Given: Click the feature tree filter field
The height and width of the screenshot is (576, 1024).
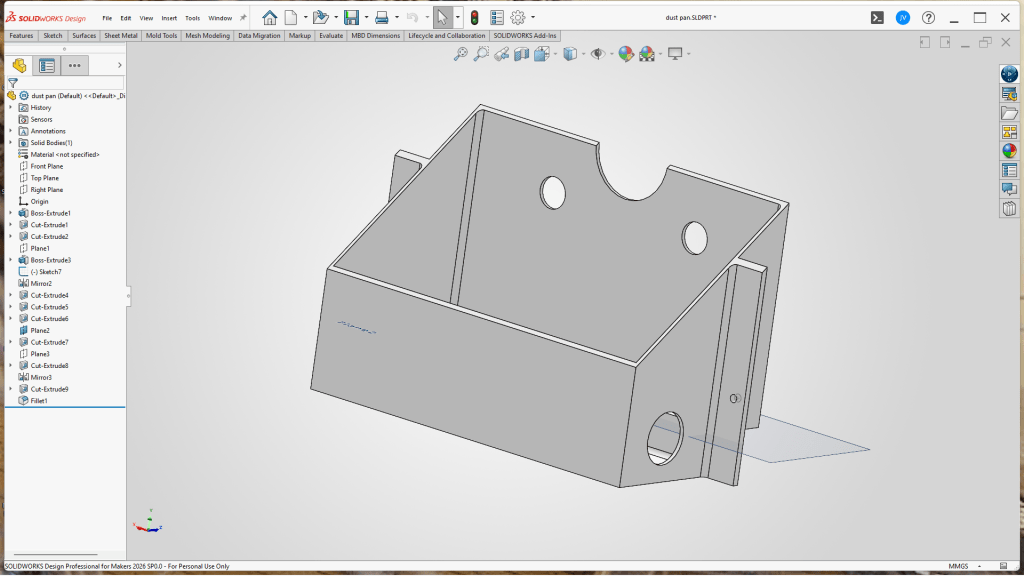Looking at the screenshot, I should coord(70,83).
